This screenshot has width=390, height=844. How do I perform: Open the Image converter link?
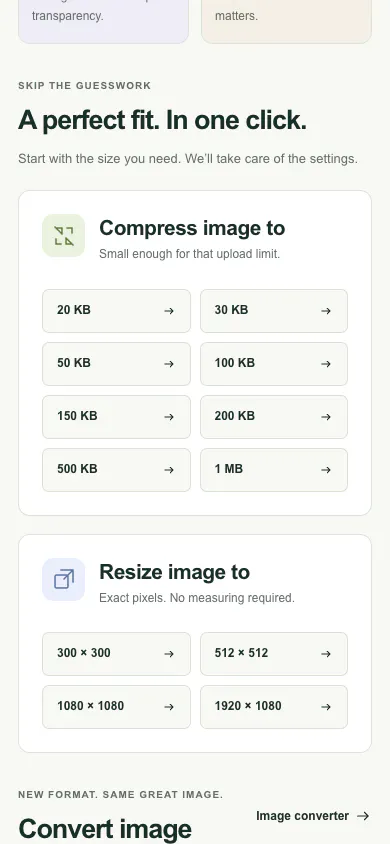tap(313, 816)
